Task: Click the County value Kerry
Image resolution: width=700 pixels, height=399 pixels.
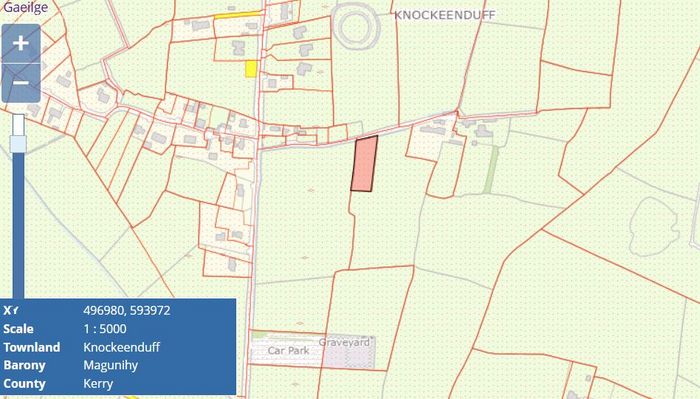Action: tap(98, 384)
